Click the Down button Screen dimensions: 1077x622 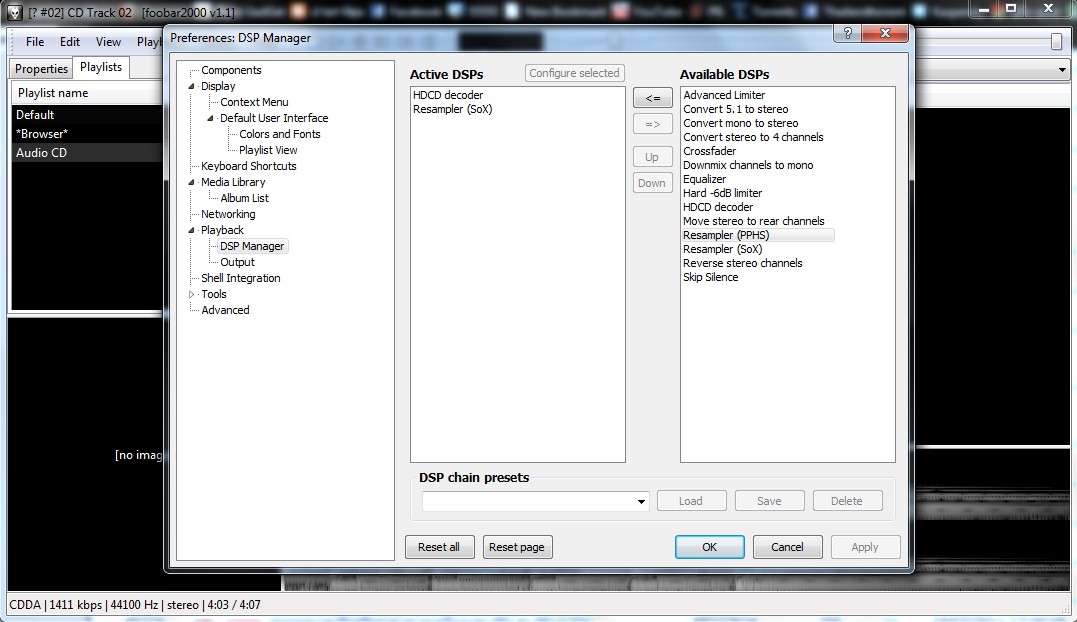652,183
